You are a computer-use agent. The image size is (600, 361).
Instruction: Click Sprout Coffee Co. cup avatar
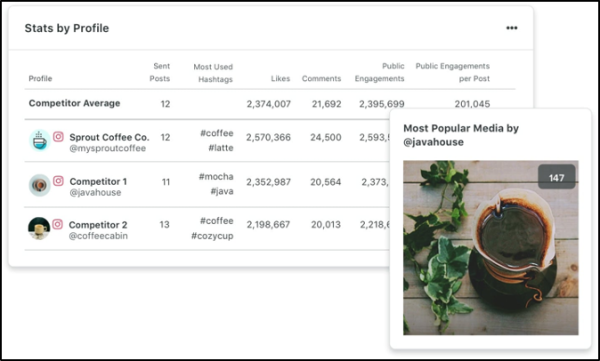tap(39, 140)
